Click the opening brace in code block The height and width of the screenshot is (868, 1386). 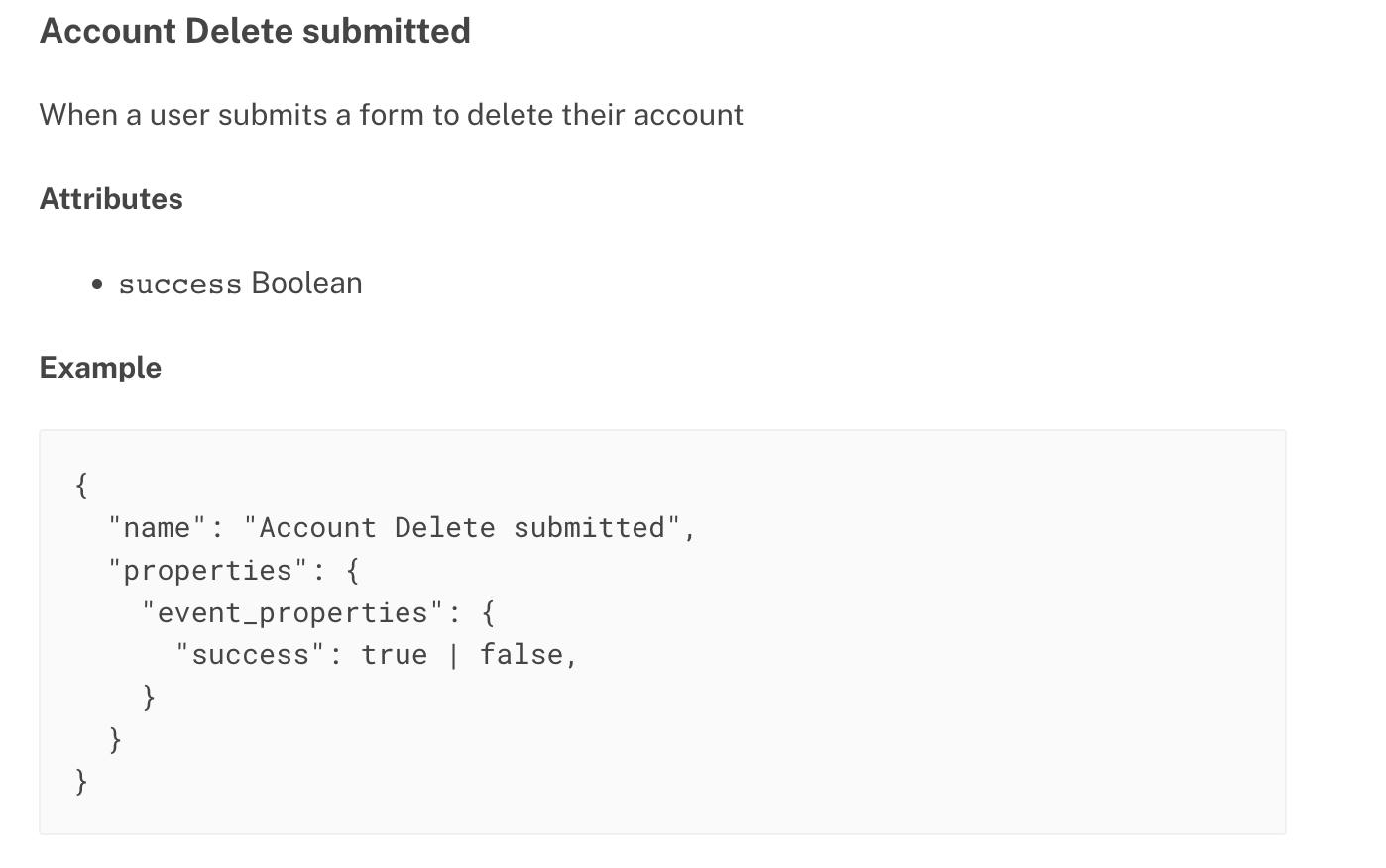tap(81, 485)
